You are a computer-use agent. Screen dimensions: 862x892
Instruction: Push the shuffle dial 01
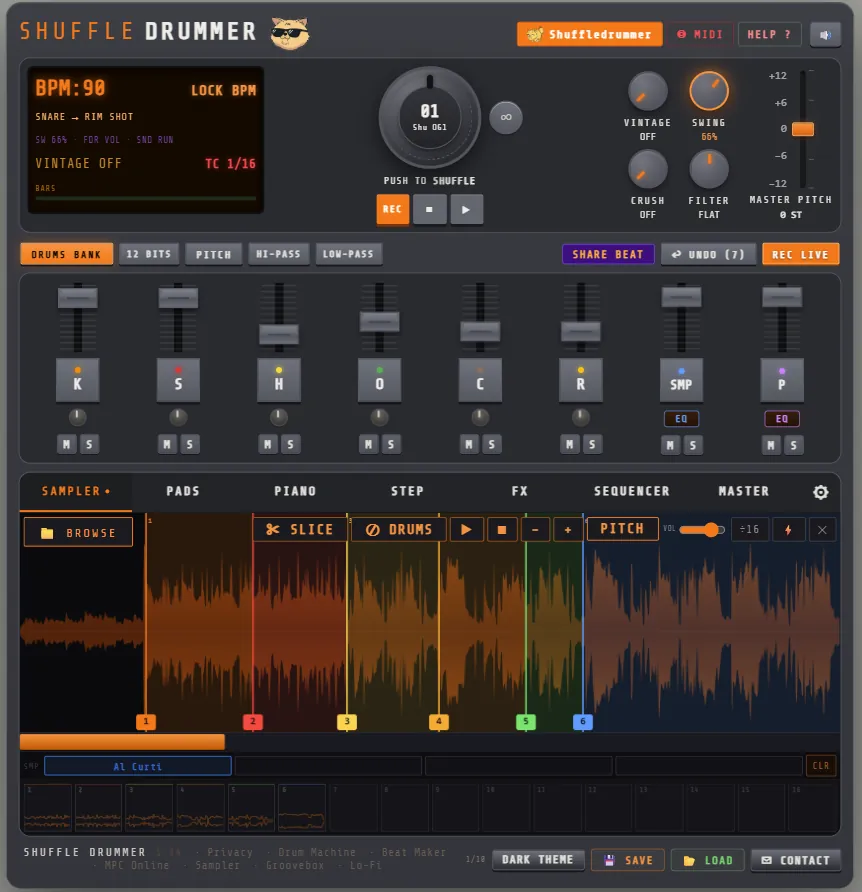430,117
